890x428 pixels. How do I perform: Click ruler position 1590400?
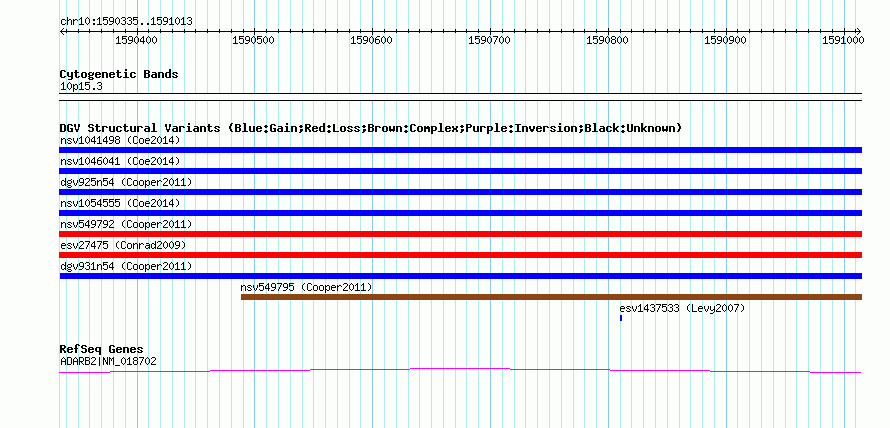coord(137,40)
